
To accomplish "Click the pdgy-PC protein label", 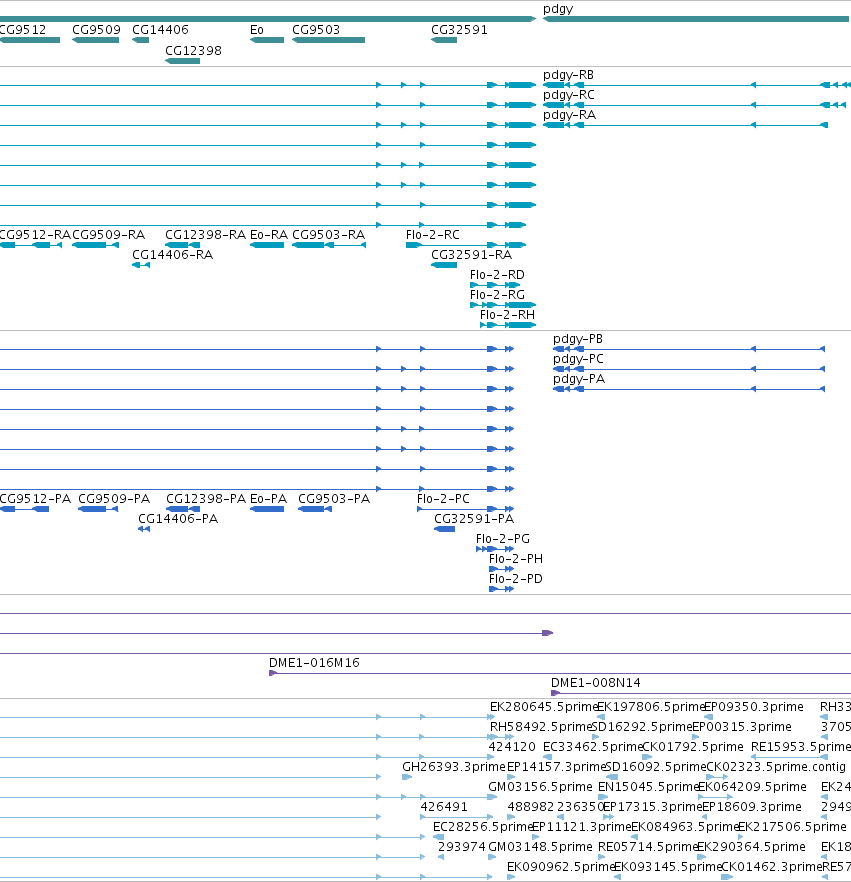I will pyautogui.click(x=578, y=359).
